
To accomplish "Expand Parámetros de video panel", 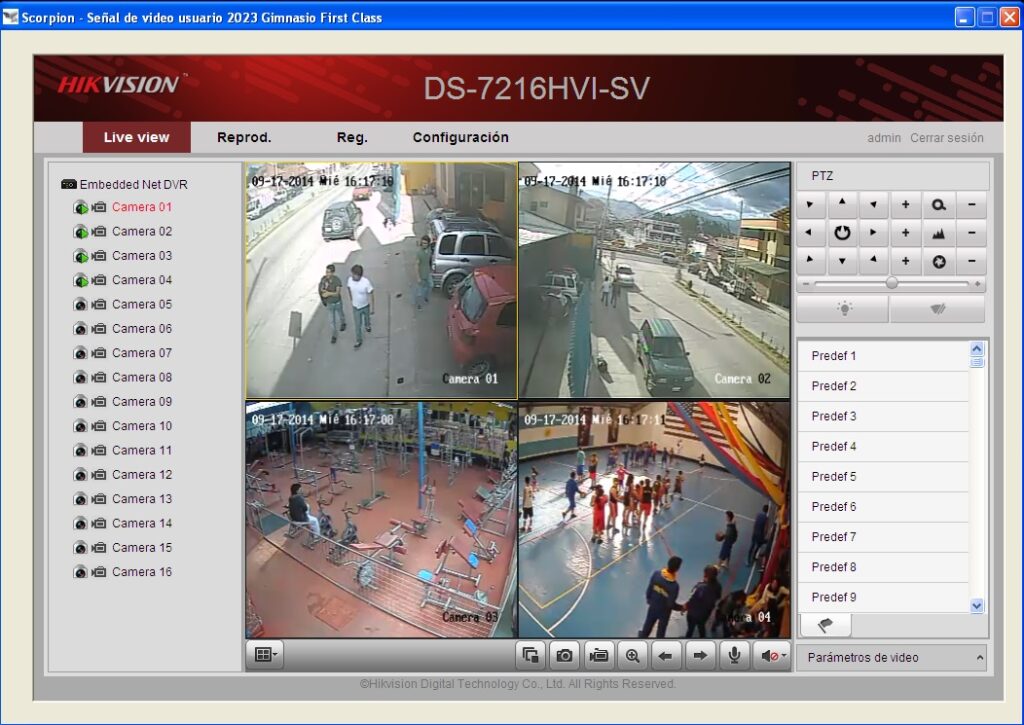I will pyautogui.click(x=891, y=658).
